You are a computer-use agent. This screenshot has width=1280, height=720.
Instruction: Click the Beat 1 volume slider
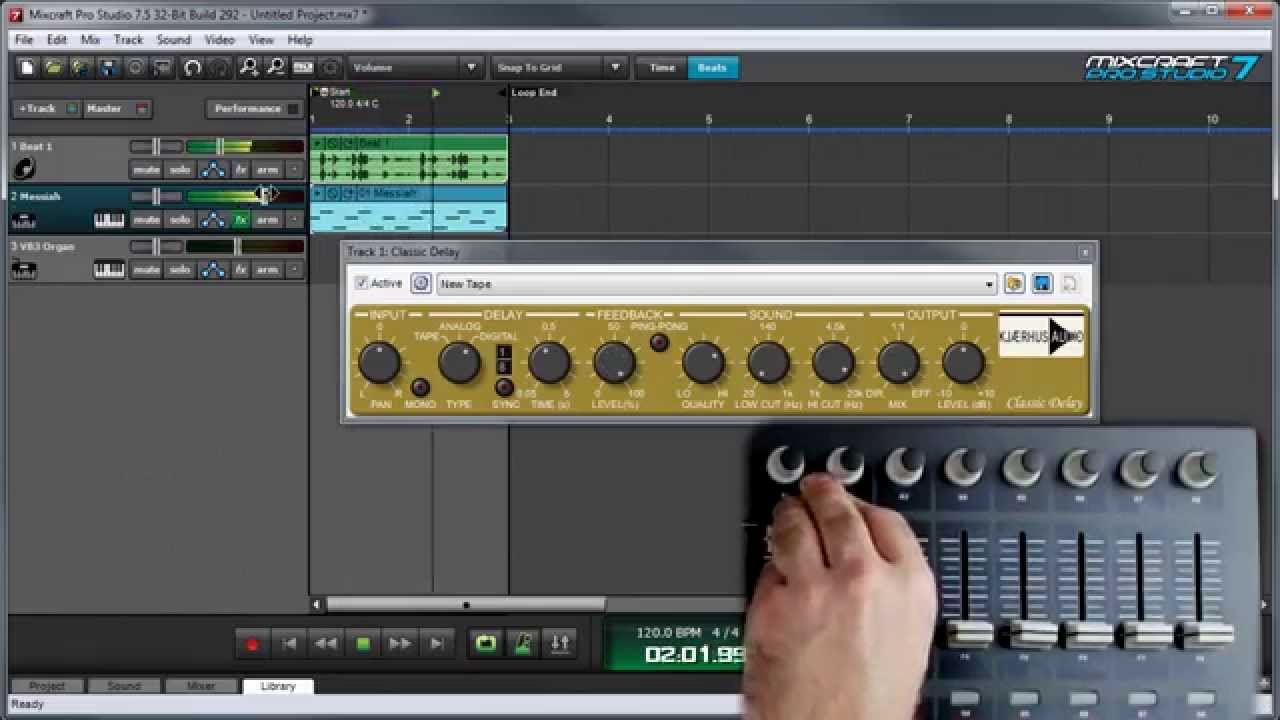(x=245, y=147)
